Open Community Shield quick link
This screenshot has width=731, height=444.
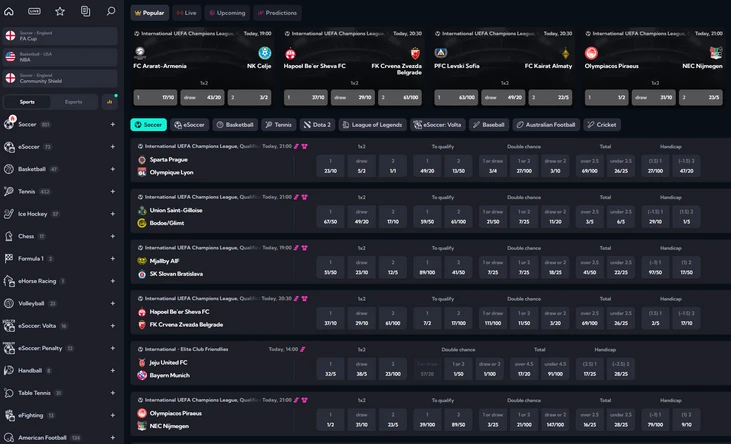(60, 78)
